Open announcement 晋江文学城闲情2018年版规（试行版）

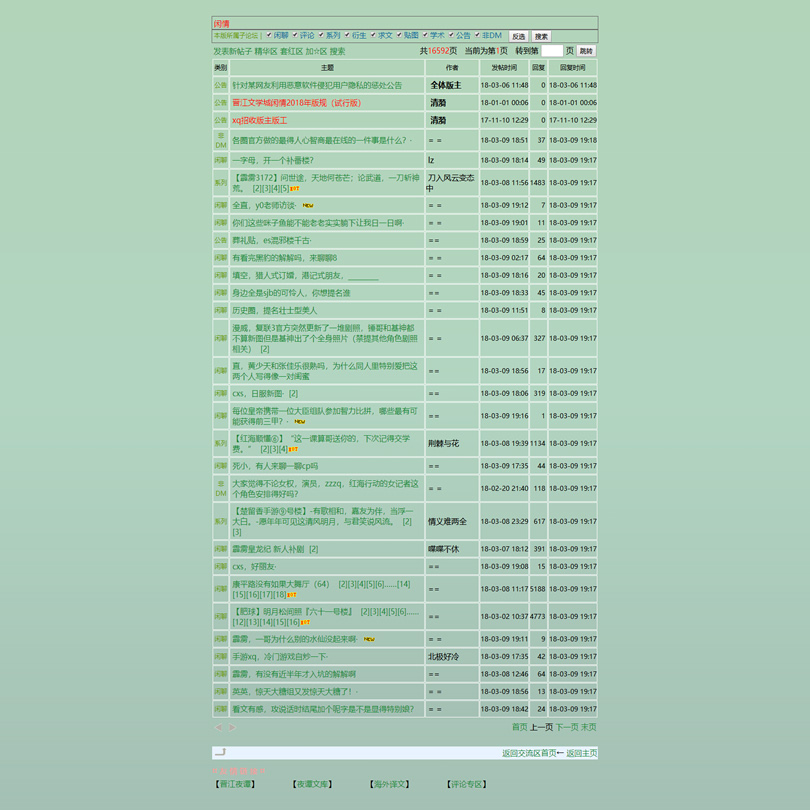tap(297, 103)
